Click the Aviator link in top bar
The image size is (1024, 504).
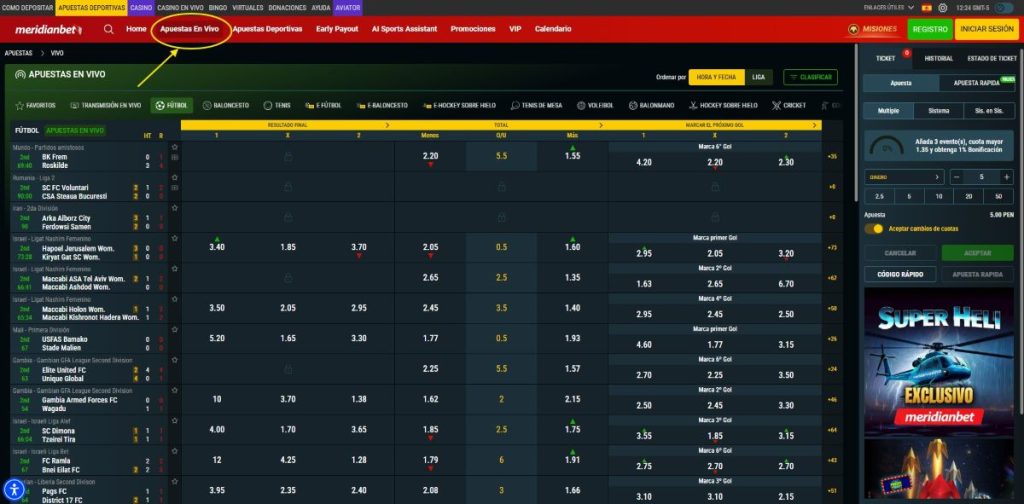pyautogui.click(x=347, y=8)
